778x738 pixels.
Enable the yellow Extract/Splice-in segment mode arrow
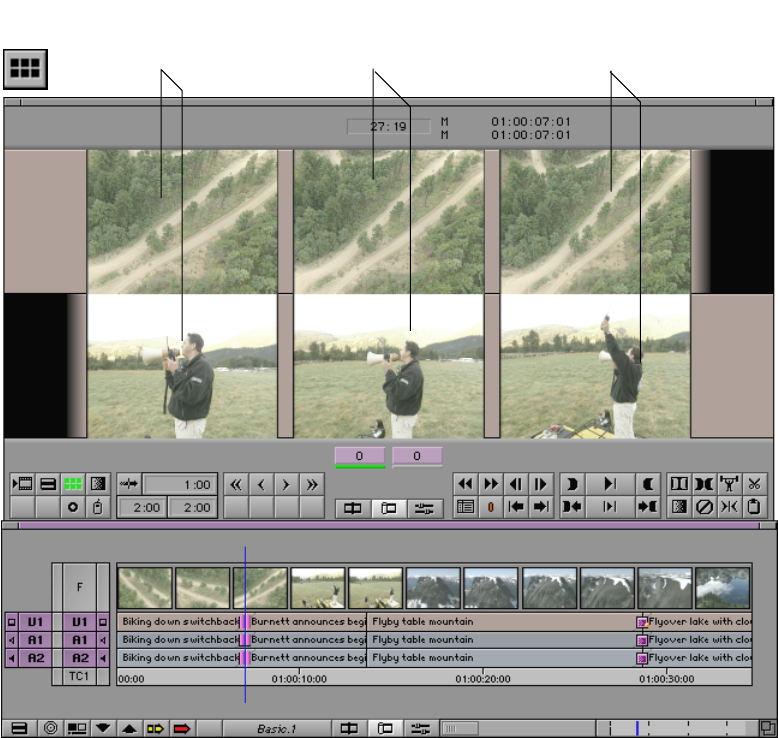tap(155, 729)
